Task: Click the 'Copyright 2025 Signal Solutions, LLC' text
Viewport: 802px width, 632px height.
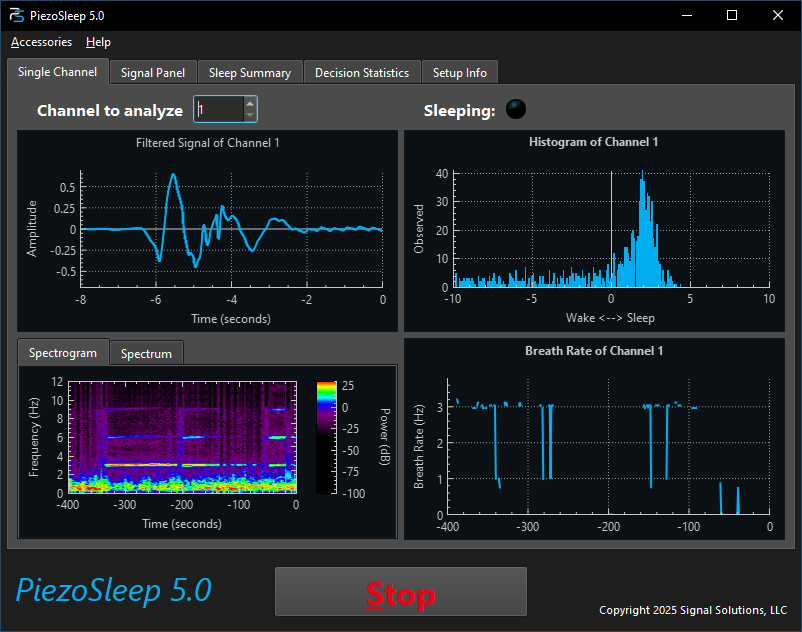Action: 693,610
